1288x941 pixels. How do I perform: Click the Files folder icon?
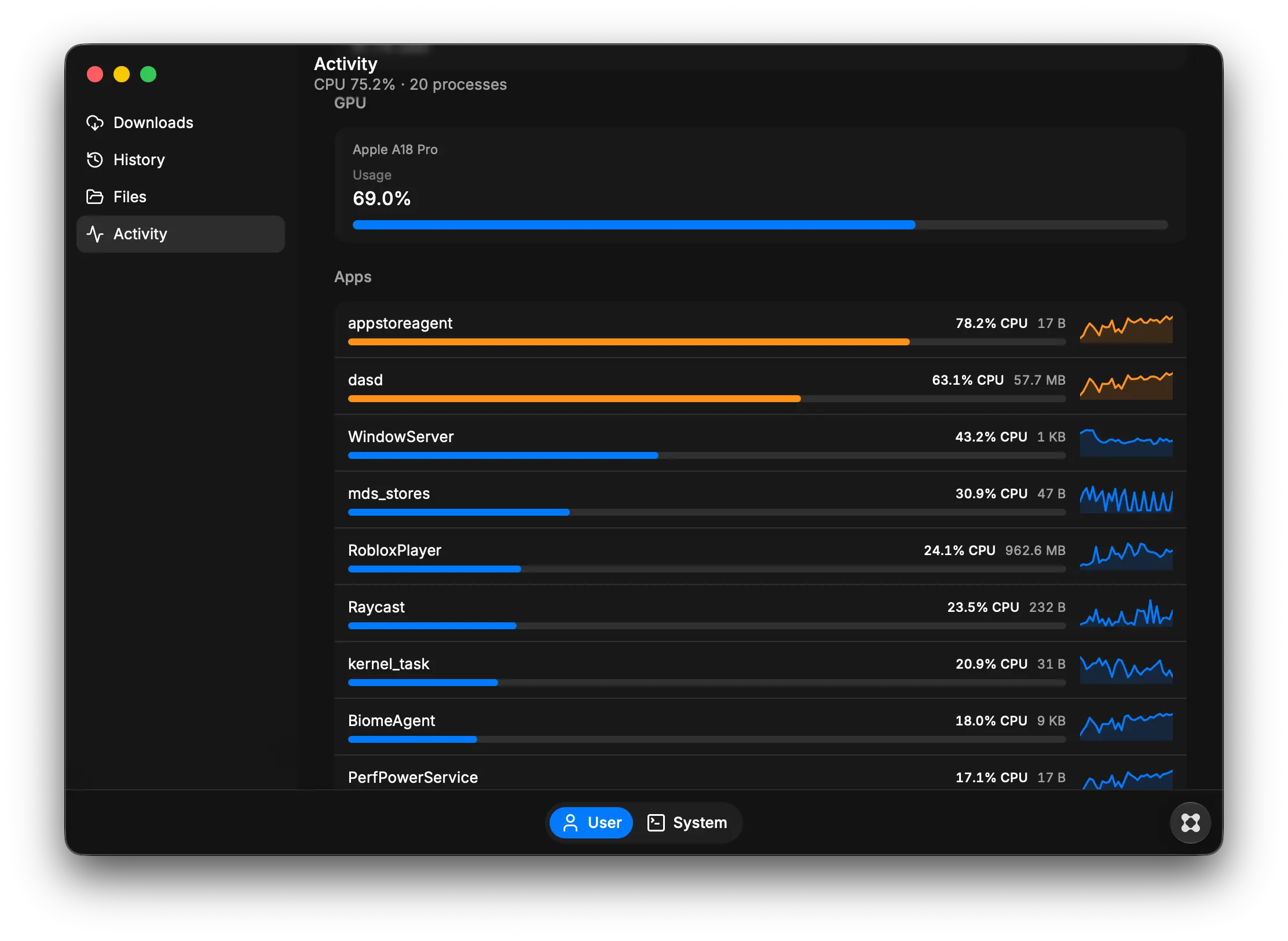[95, 197]
